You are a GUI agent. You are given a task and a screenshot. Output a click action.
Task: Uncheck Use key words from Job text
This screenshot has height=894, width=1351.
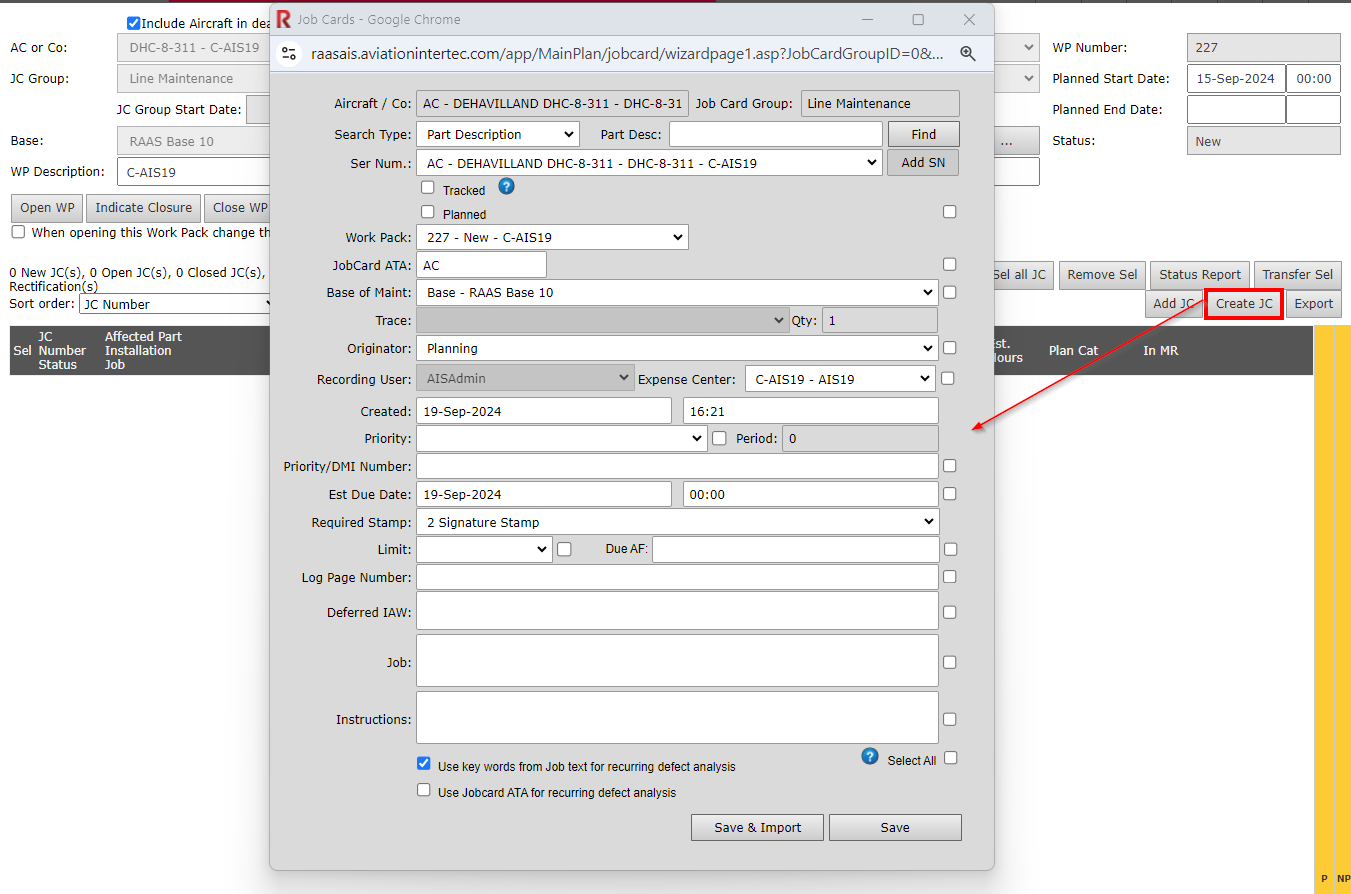click(424, 763)
